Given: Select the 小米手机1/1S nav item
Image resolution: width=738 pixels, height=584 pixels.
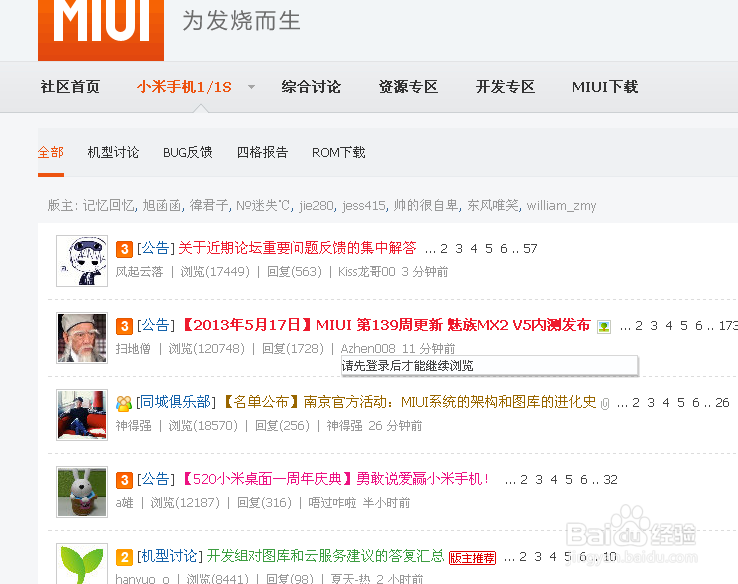Looking at the screenshot, I should point(184,87).
